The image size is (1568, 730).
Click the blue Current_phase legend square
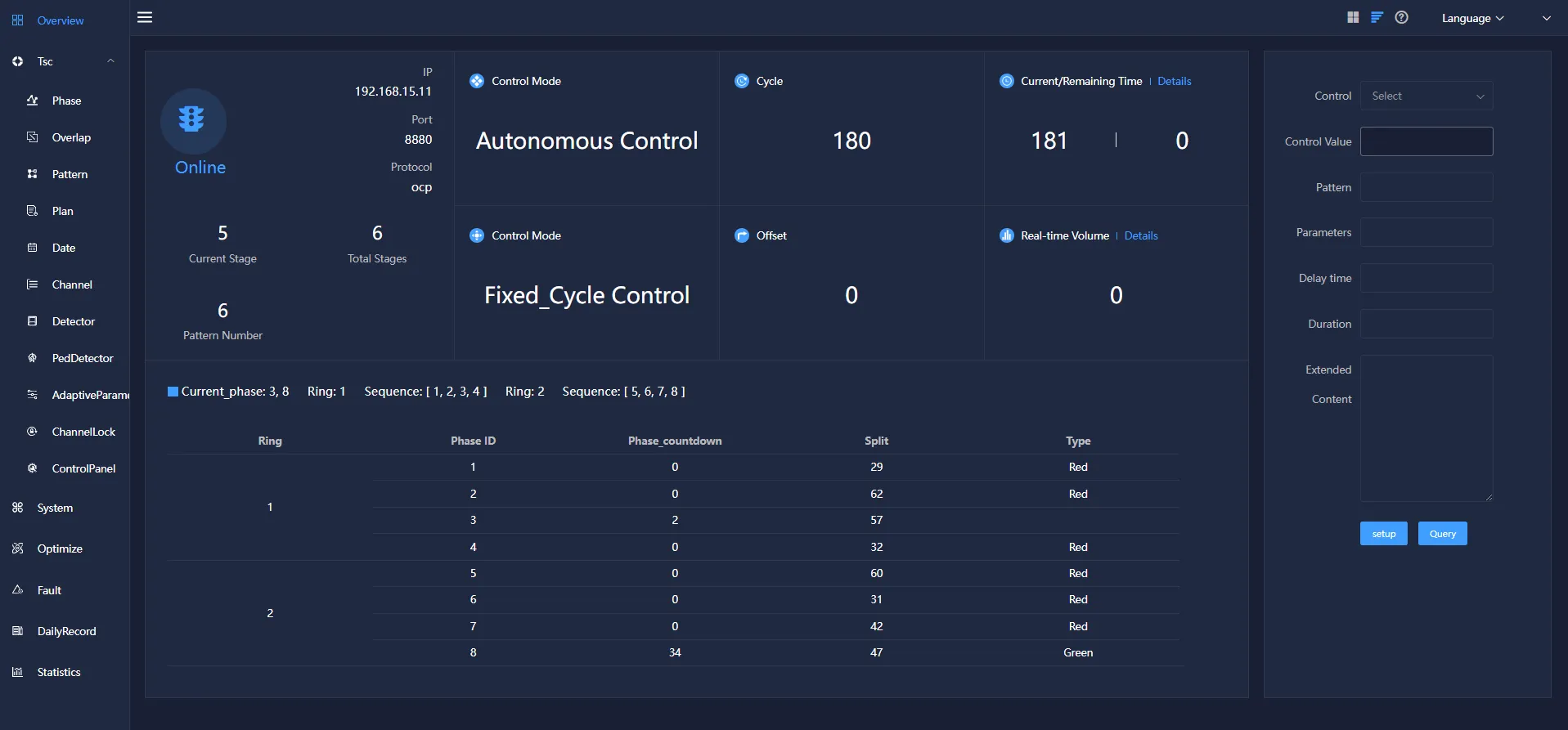pyautogui.click(x=173, y=392)
